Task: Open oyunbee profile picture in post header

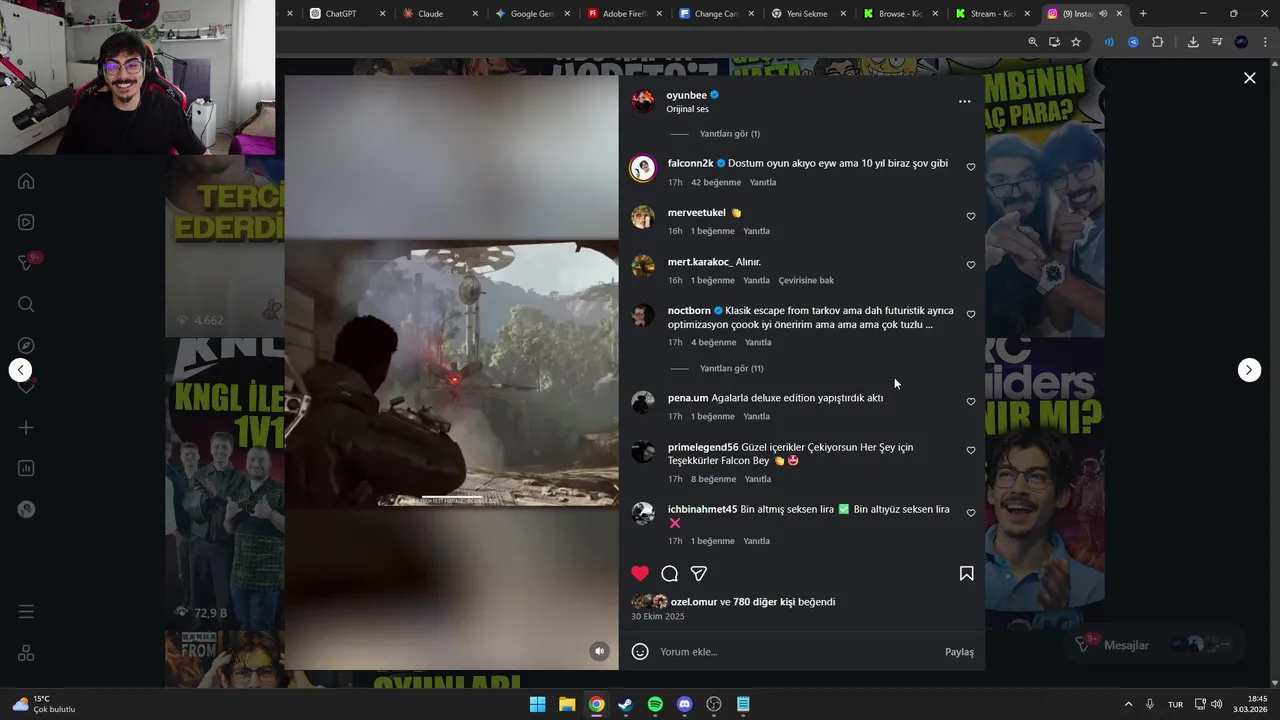Action: 643,101
